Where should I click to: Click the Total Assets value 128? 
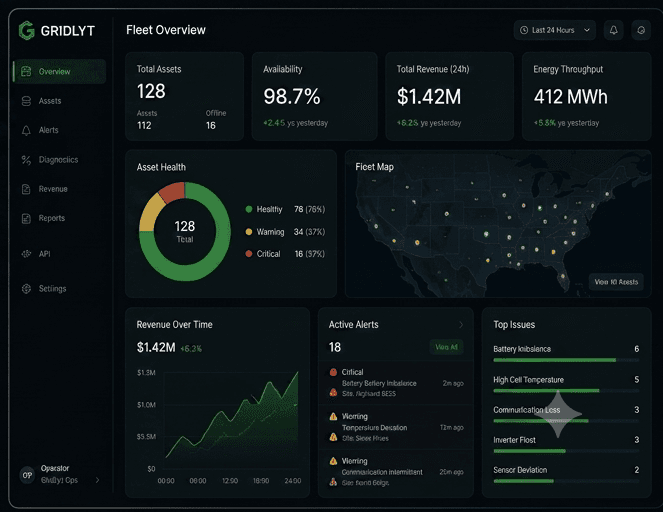[x=151, y=91]
